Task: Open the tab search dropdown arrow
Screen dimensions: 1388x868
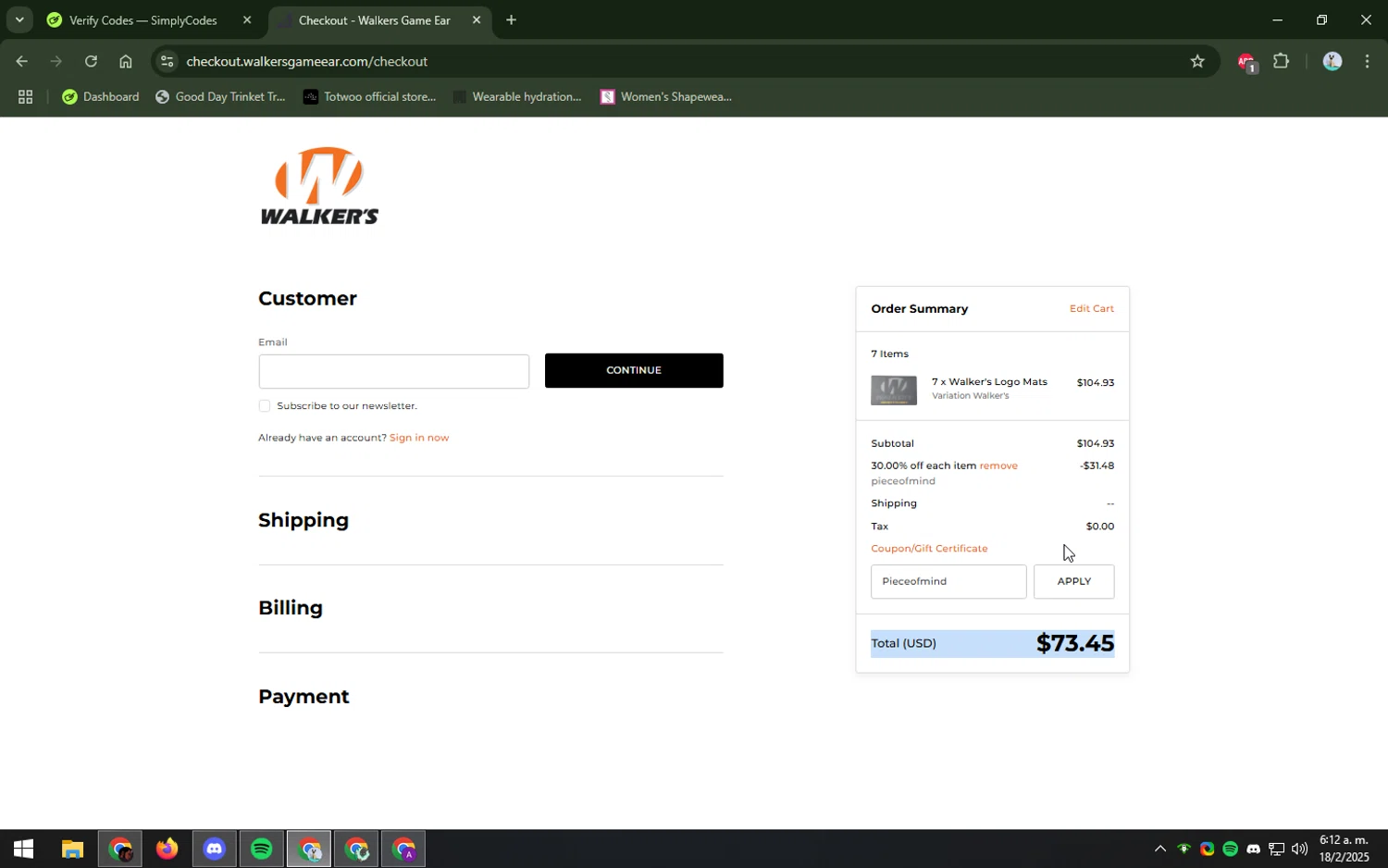Action: pyautogui.click(x=19, y=19)
